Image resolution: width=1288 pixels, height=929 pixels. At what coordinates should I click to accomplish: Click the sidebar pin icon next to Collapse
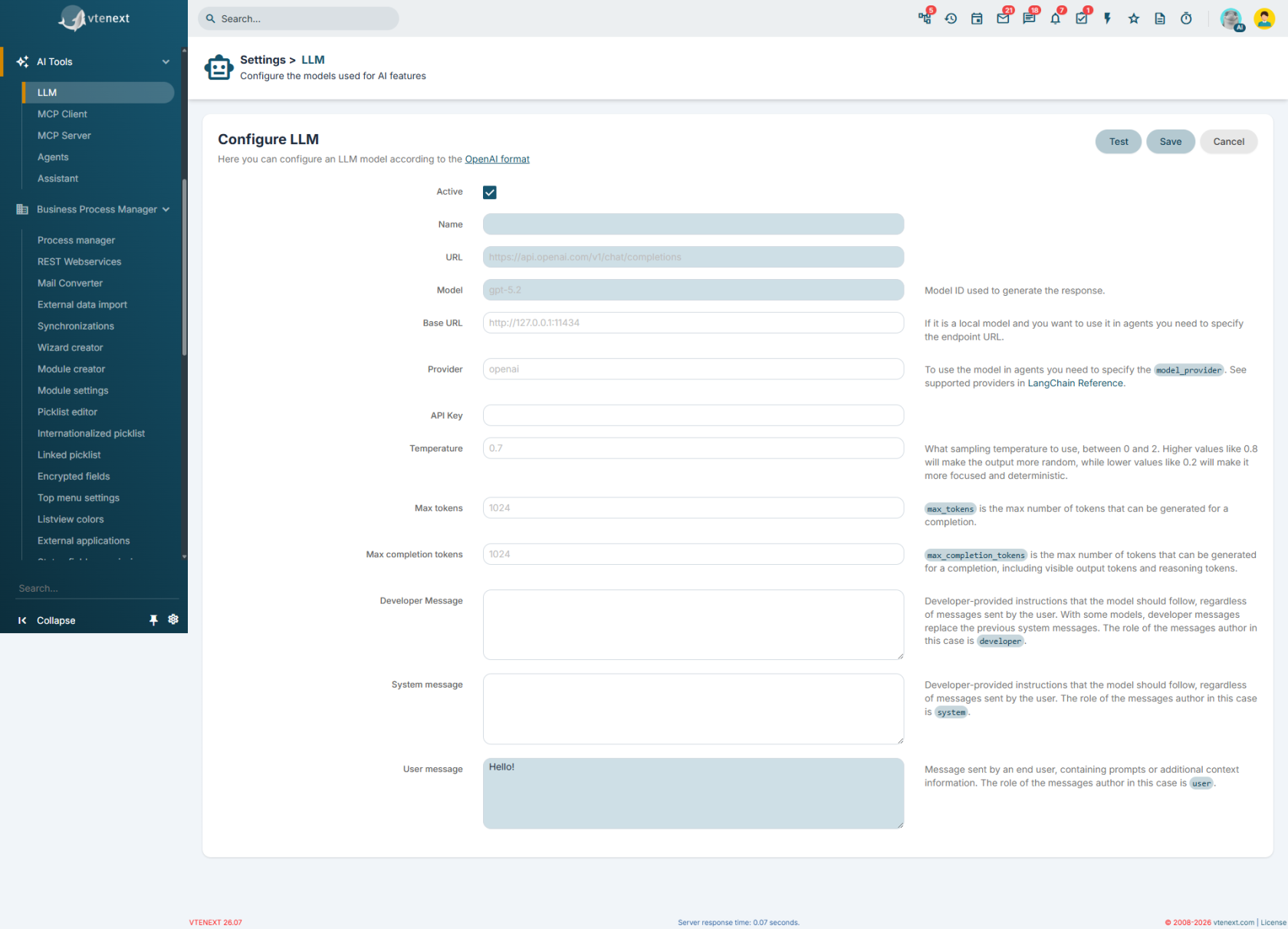tap(153, 620)
